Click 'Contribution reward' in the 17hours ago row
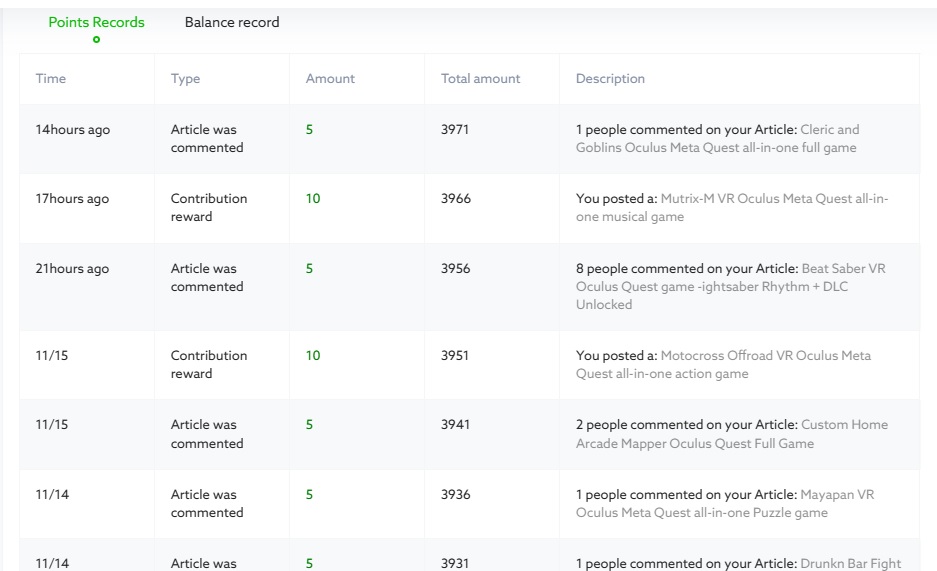The width and height of the screenshot is (937, 571). [x=209, y=207]
